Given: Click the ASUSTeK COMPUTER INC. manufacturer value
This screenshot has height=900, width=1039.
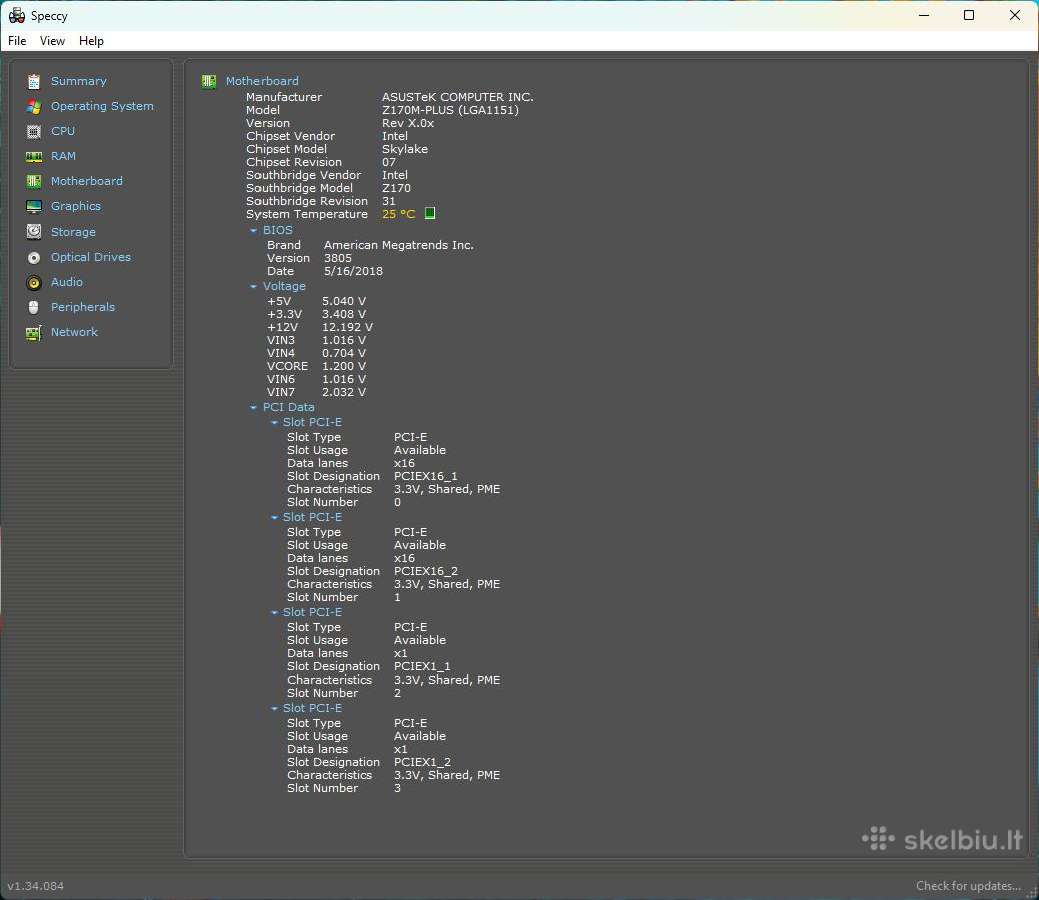Looking at the screenshot, I should (457, 97).
